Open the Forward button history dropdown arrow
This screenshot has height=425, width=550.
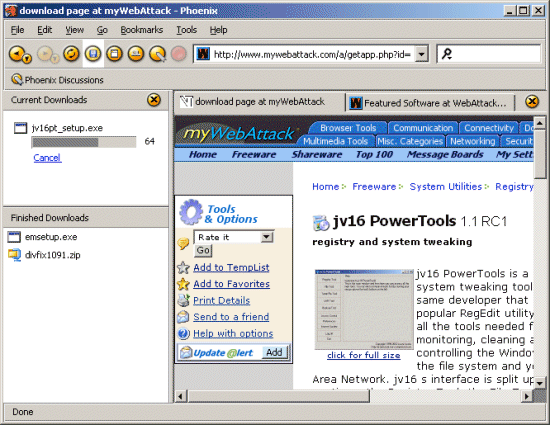[x=55, y=59]
